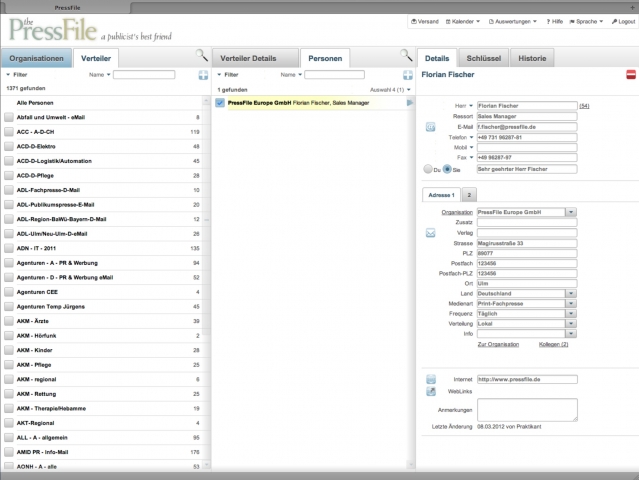Switch to the Organisationen tab
This screenshot has height=480, width=639.
point(36,59)
